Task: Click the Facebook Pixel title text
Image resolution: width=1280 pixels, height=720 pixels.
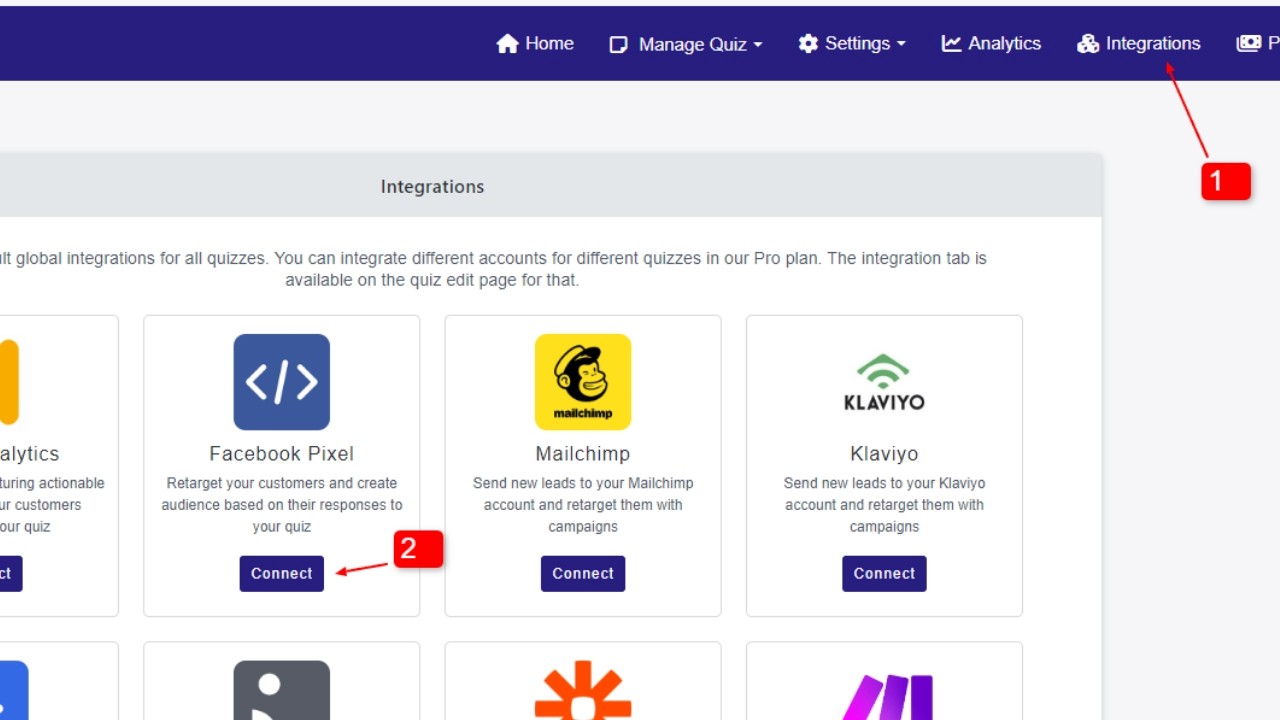Action: pos(282,453)
